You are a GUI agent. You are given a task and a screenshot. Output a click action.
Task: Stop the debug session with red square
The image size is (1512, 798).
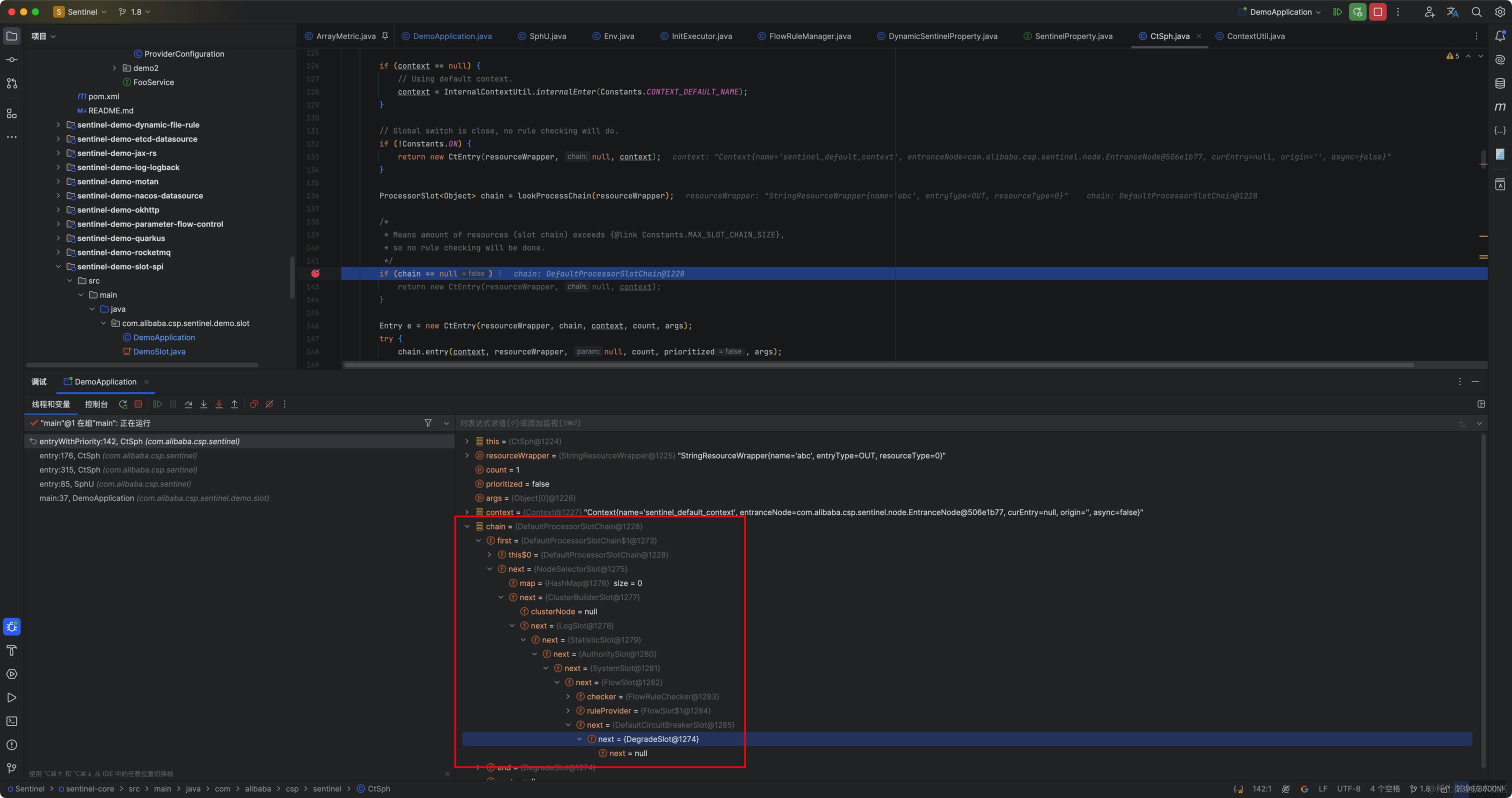tap(138, 404)
